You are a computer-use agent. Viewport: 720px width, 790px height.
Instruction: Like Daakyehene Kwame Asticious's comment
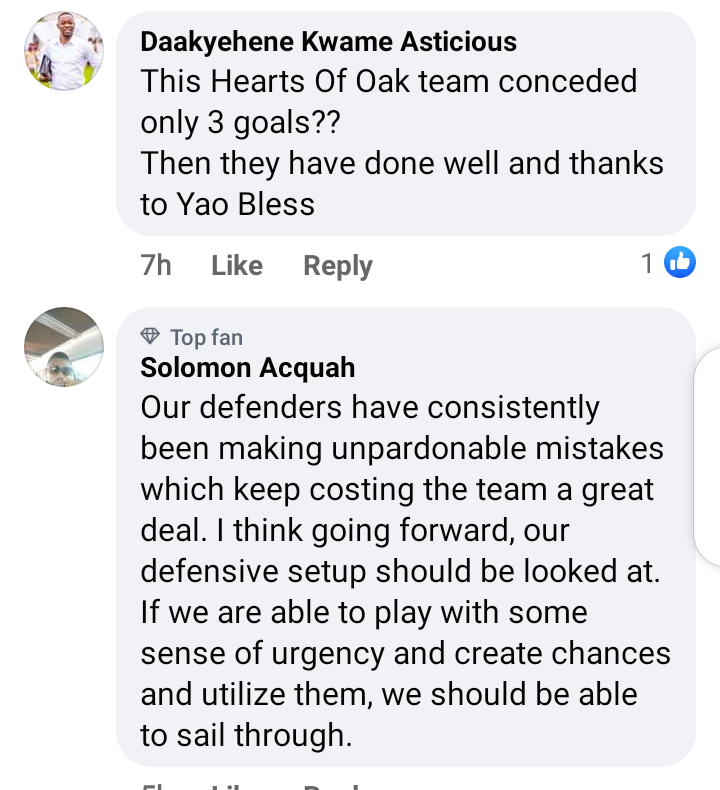coord(237,266)
